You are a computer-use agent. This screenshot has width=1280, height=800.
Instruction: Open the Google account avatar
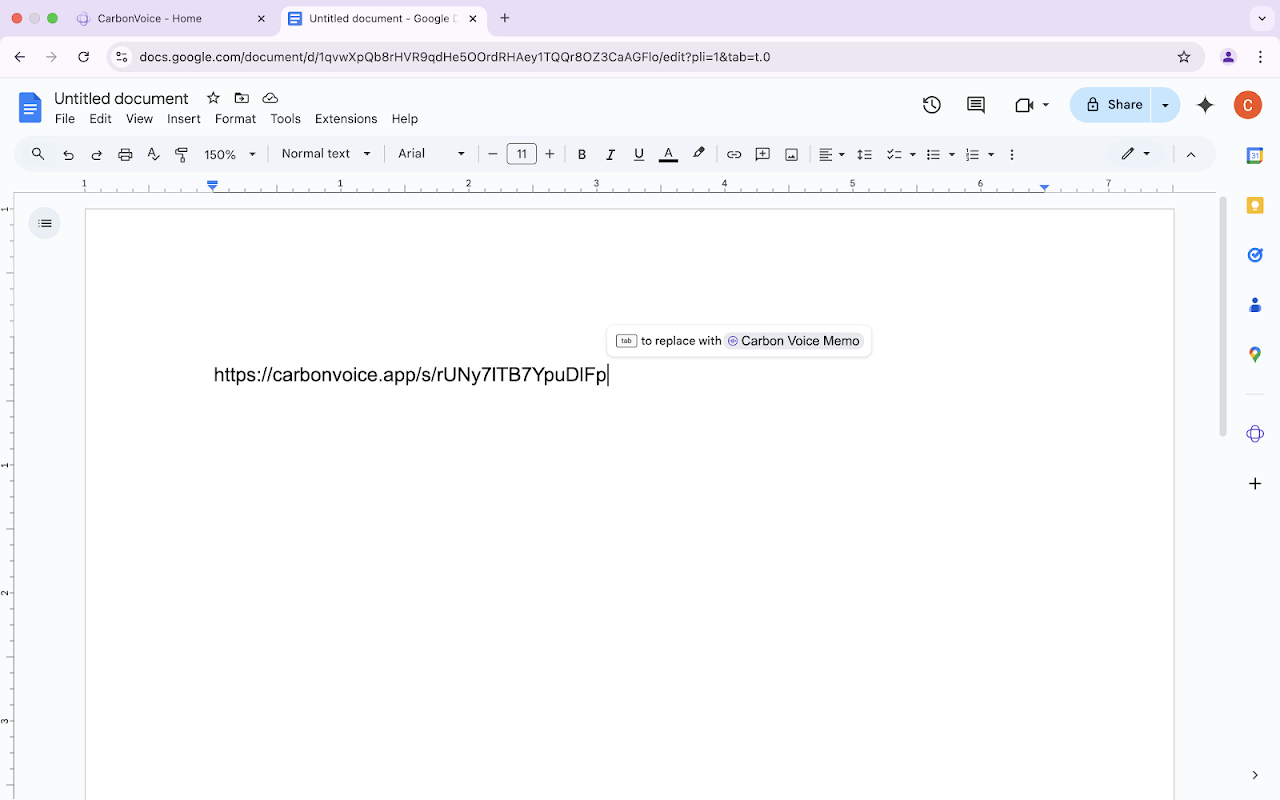pos(1248,105)
